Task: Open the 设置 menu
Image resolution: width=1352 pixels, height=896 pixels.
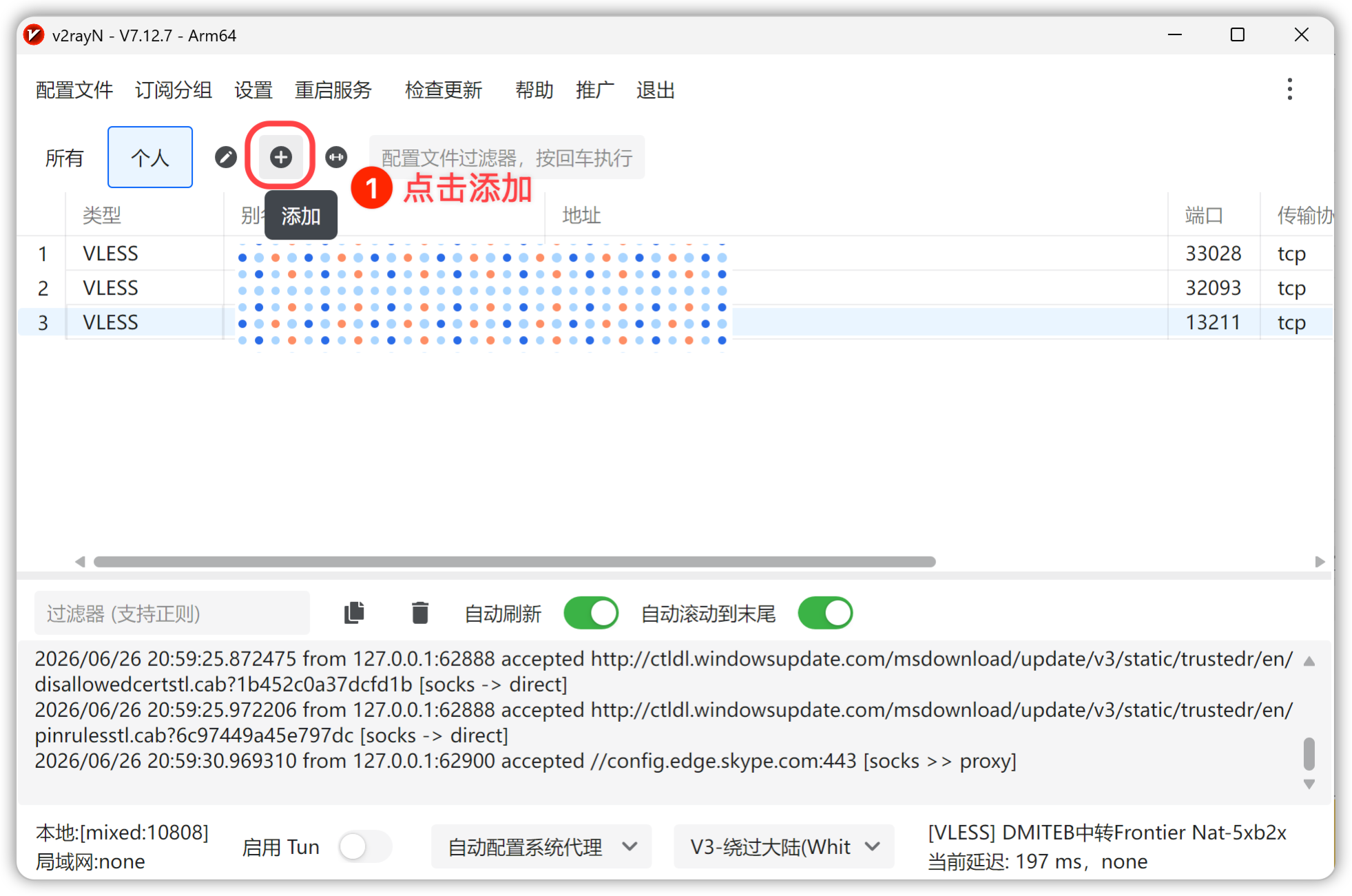Action: coord(253,90)
